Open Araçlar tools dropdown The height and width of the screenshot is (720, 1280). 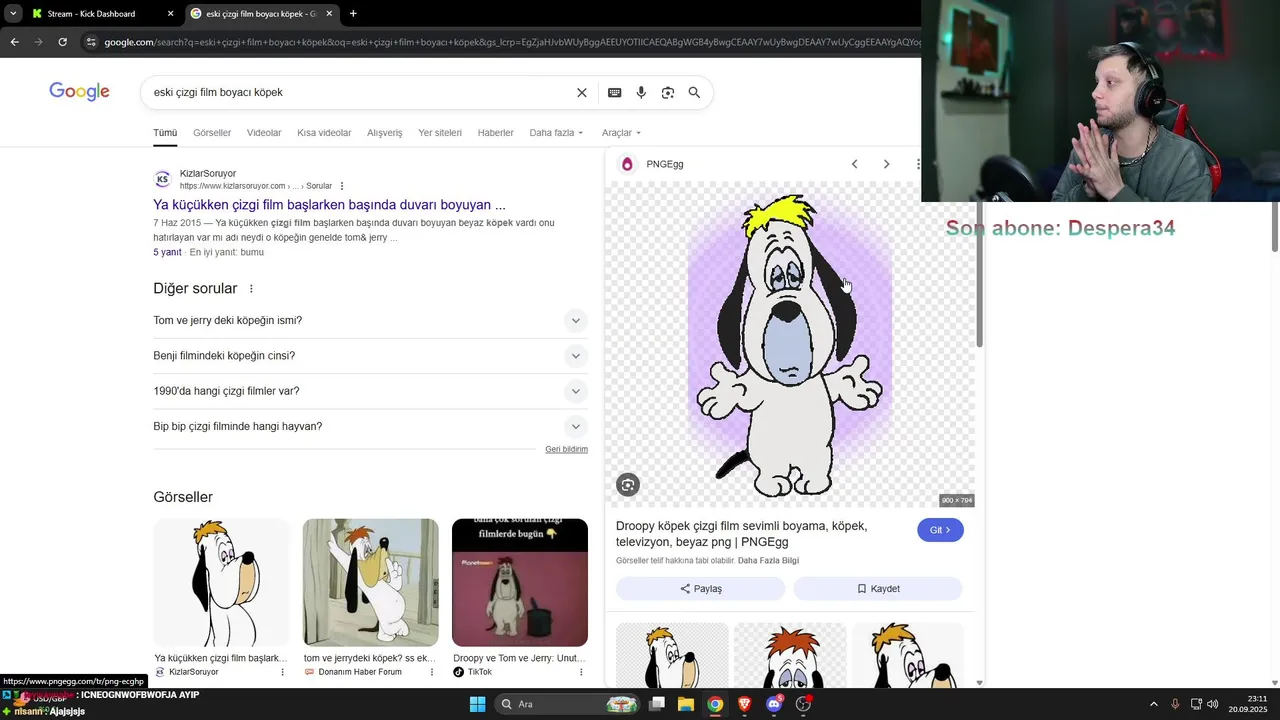point(621,132)
